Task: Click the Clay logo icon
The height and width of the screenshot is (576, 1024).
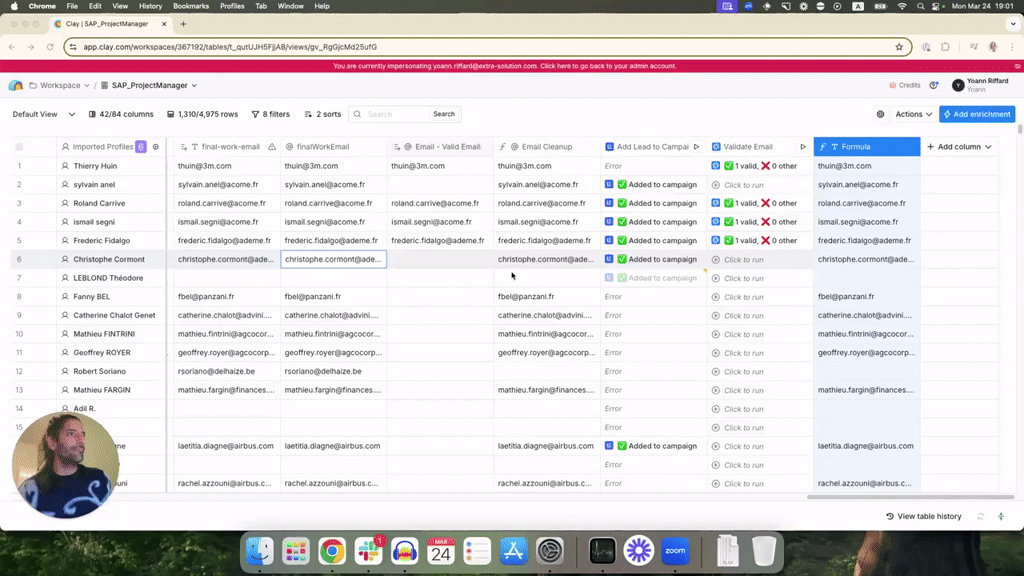Action: (x=16, y=86)
